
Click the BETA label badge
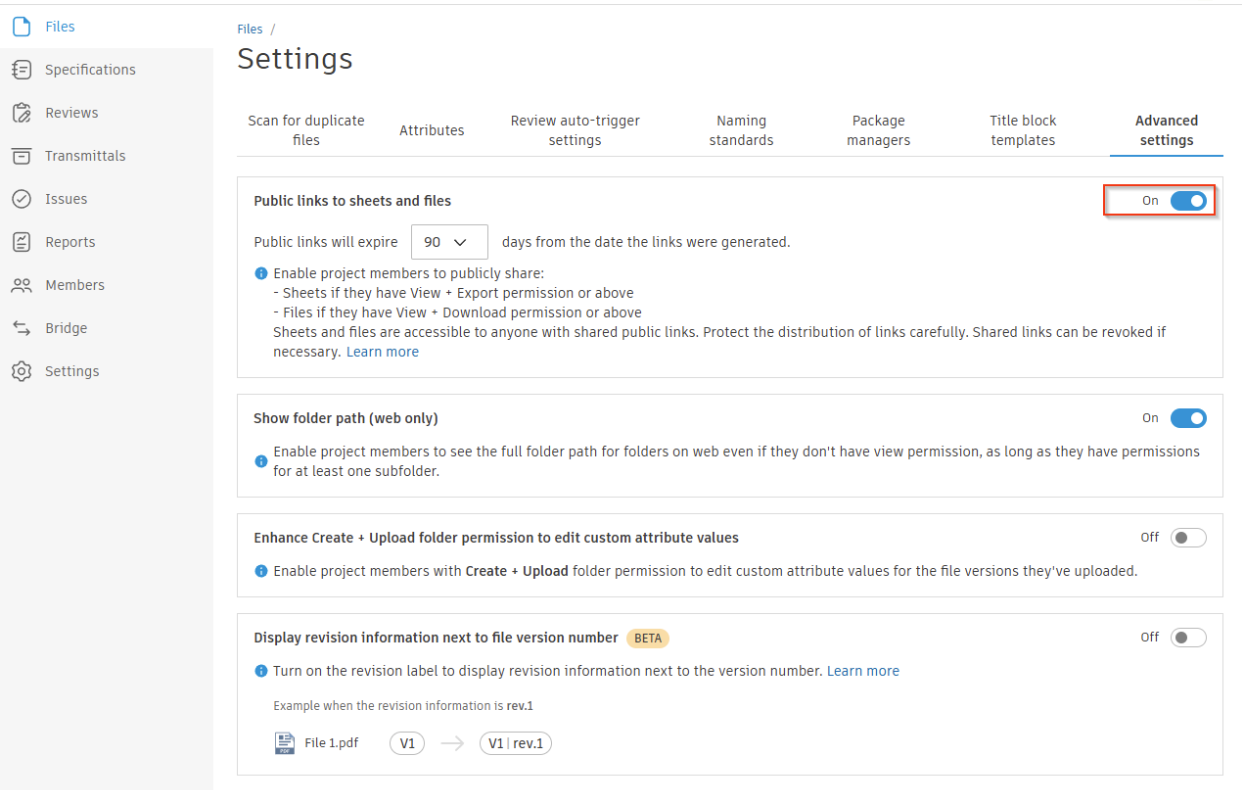coord(648,638)
